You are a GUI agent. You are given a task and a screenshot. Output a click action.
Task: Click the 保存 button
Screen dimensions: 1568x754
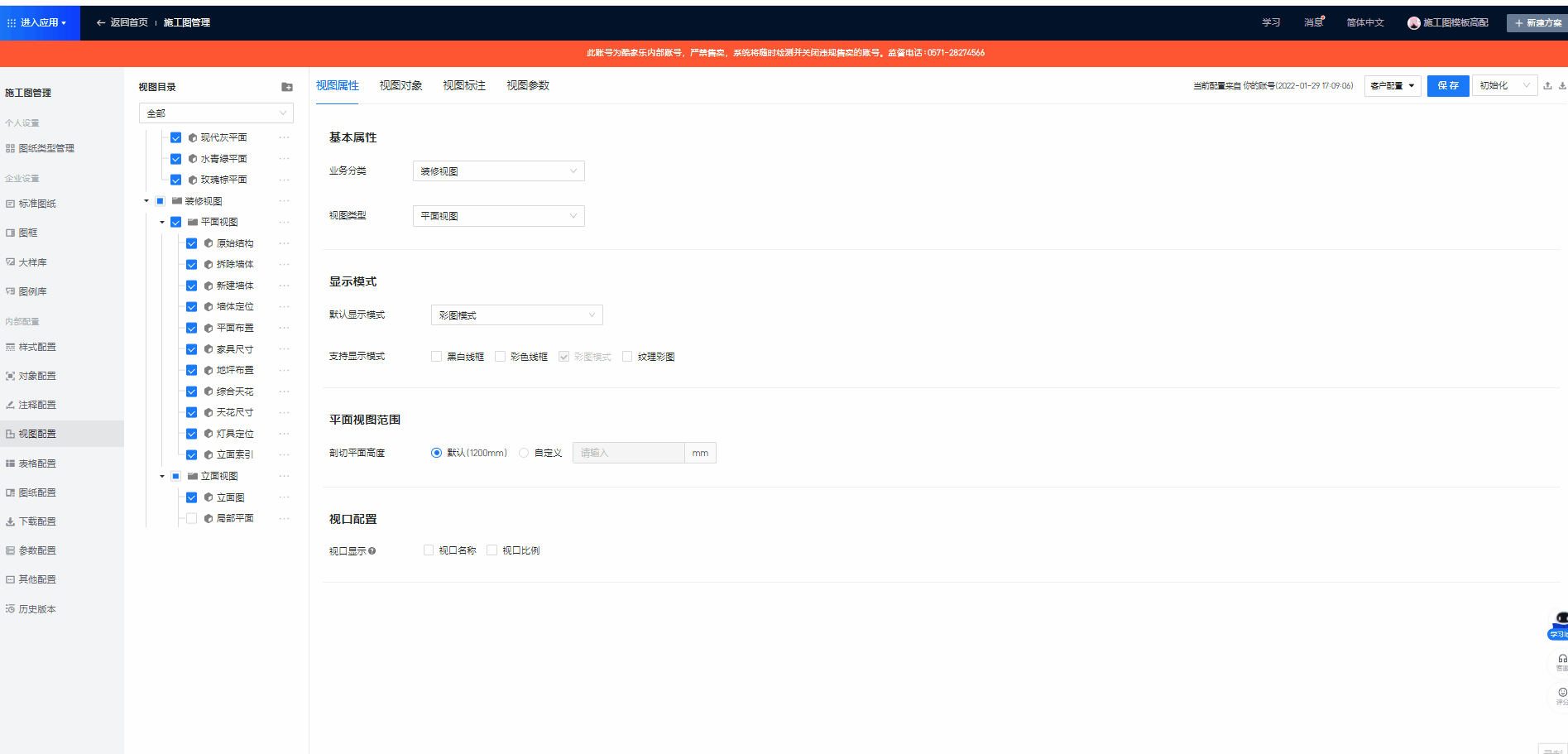(1447, 86)
